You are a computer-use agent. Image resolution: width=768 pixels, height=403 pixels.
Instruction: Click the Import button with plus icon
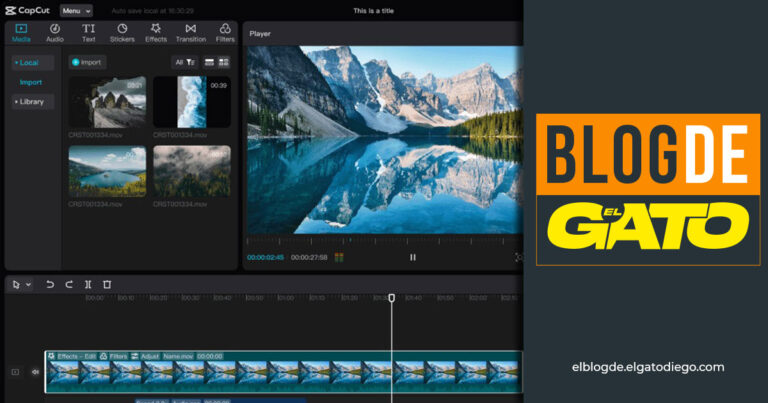(87, 62)
